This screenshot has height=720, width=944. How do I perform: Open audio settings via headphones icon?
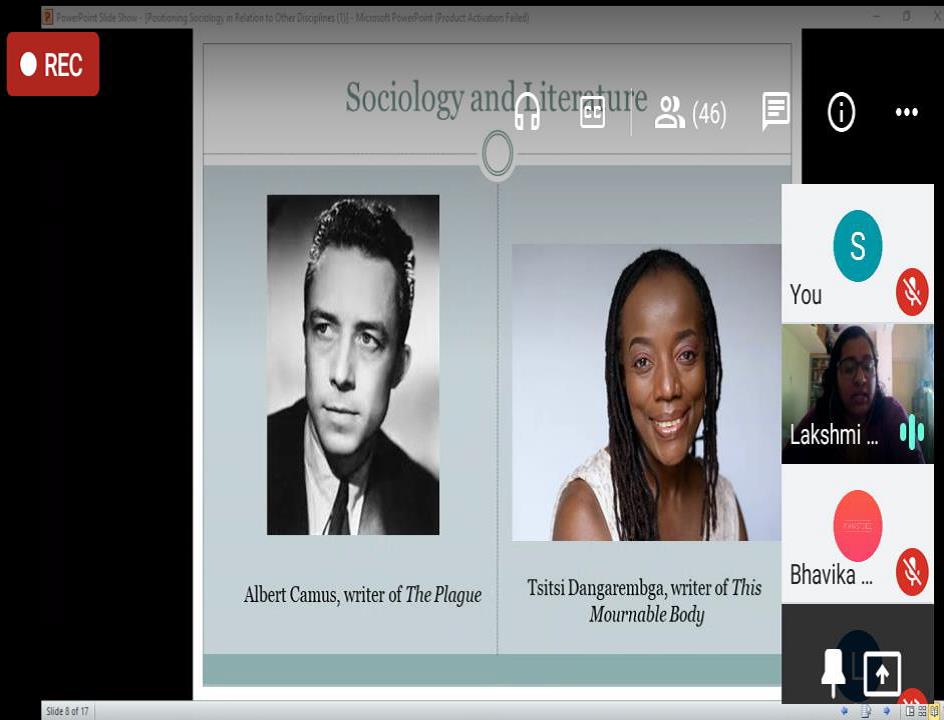527,112
